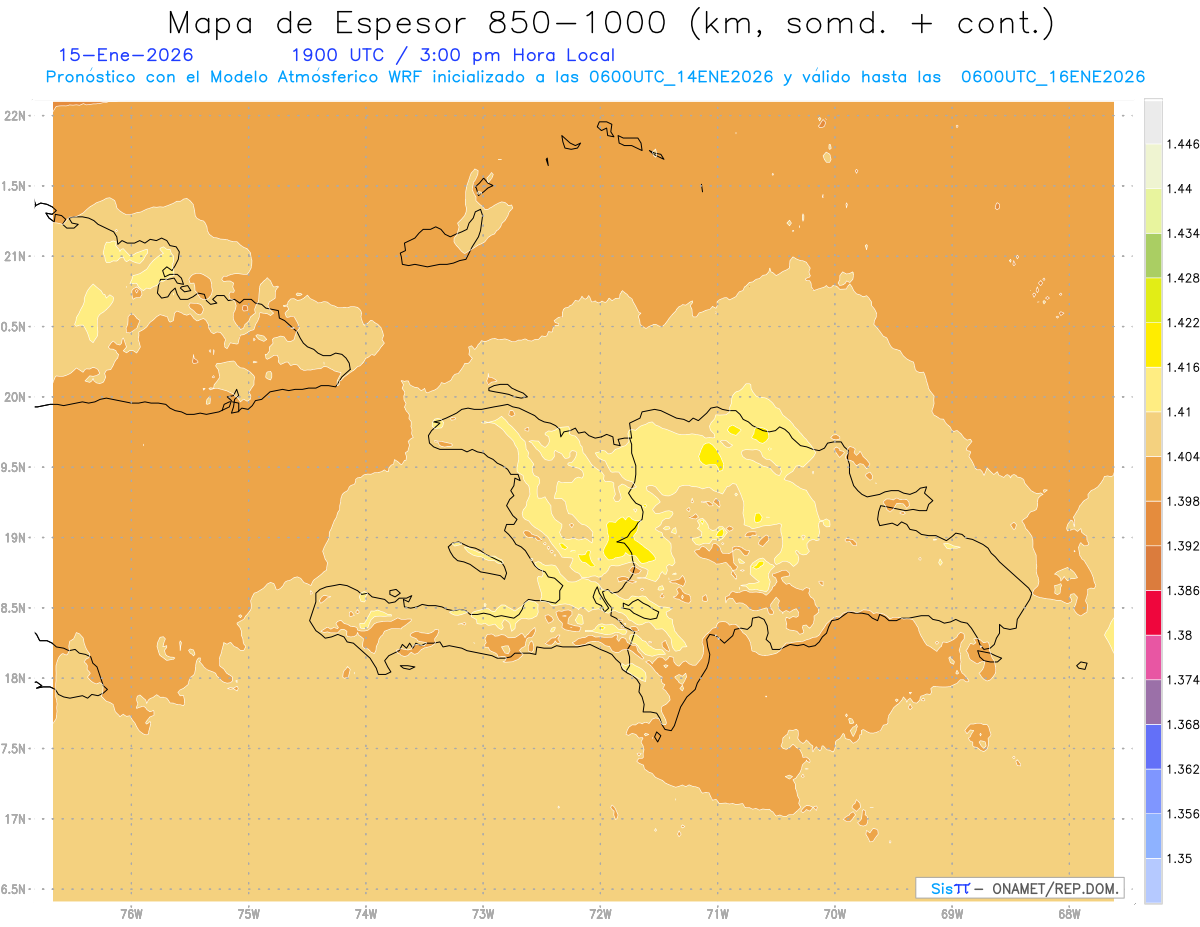Click the colorbar value 1.386

1182,590
